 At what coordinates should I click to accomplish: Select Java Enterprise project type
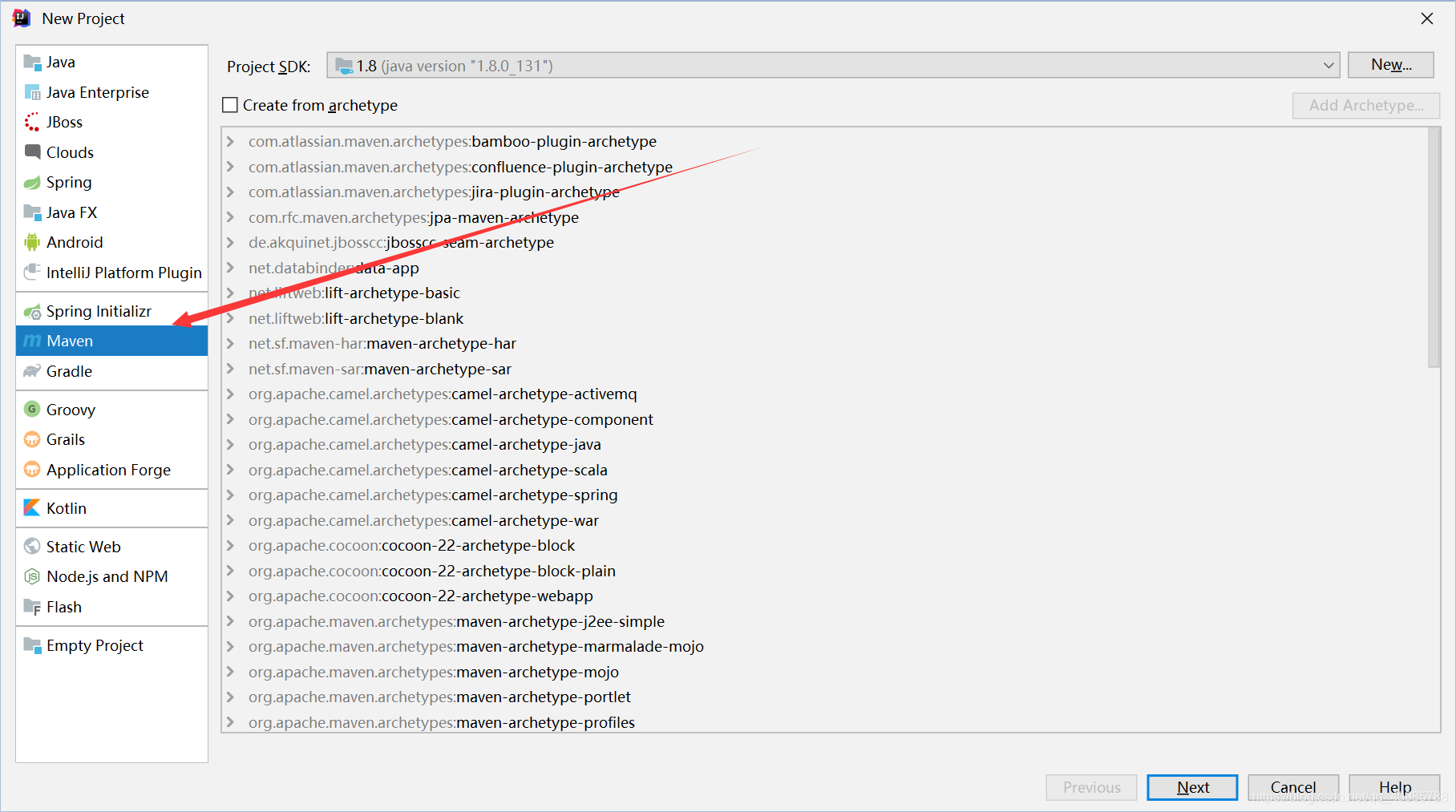(111, 92)
